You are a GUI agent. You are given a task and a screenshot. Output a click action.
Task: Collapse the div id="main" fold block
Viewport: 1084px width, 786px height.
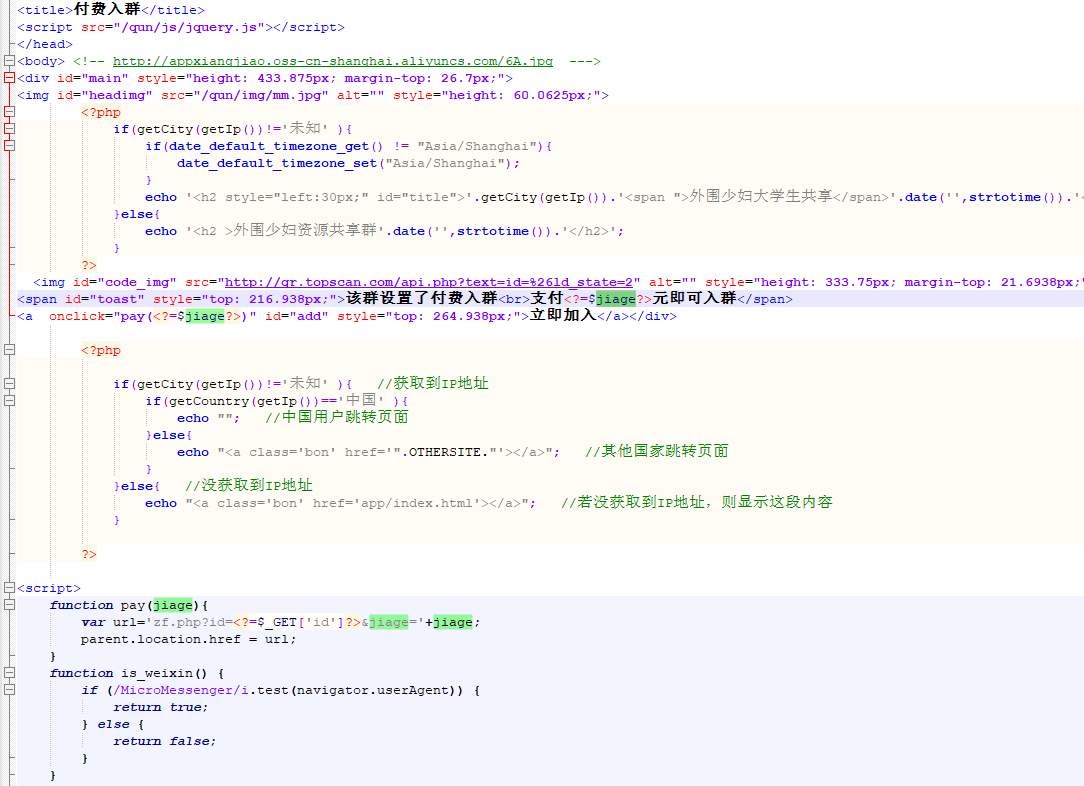[9, 78]
